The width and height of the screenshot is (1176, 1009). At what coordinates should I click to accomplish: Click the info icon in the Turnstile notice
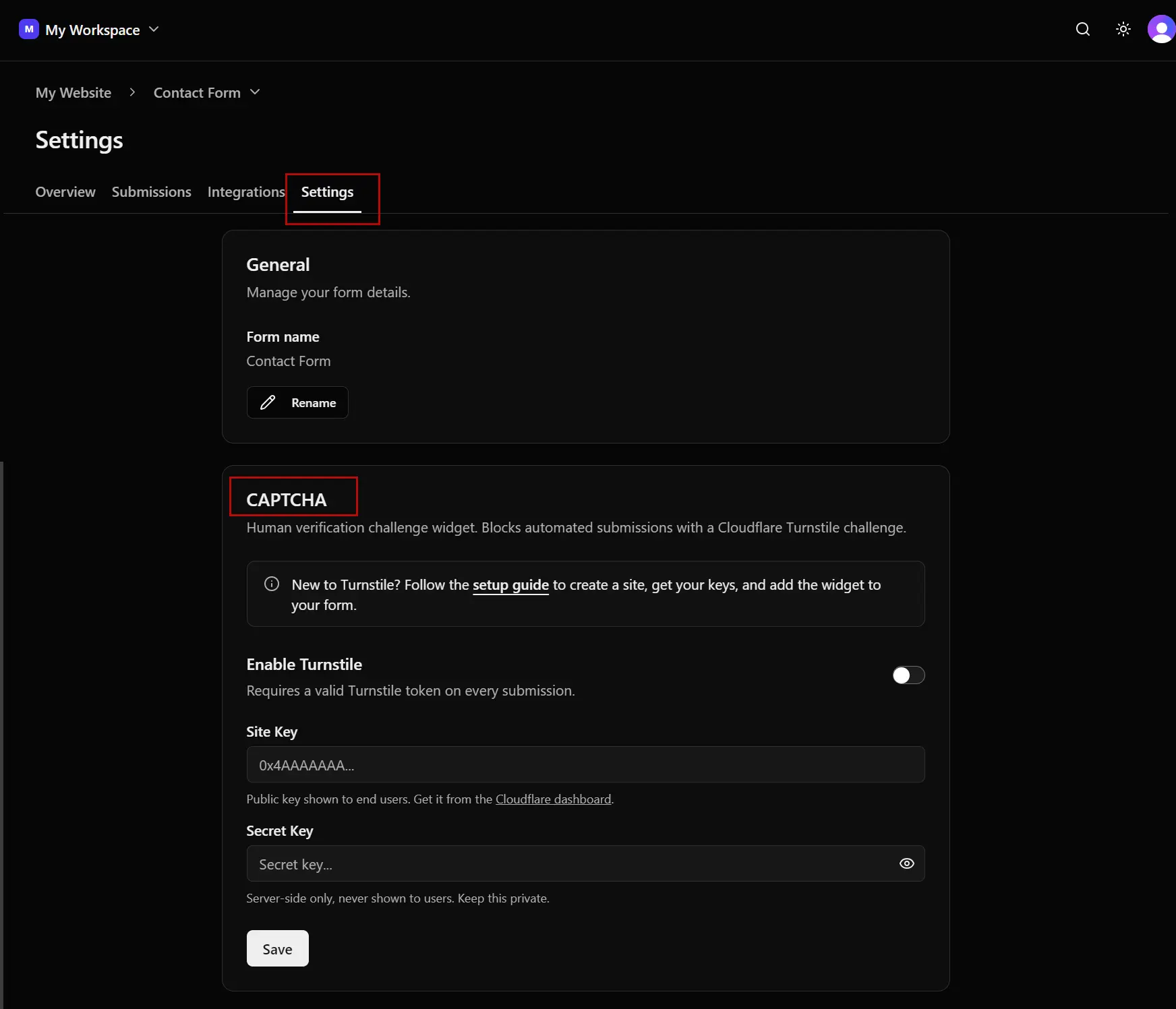tap(272, 584)
